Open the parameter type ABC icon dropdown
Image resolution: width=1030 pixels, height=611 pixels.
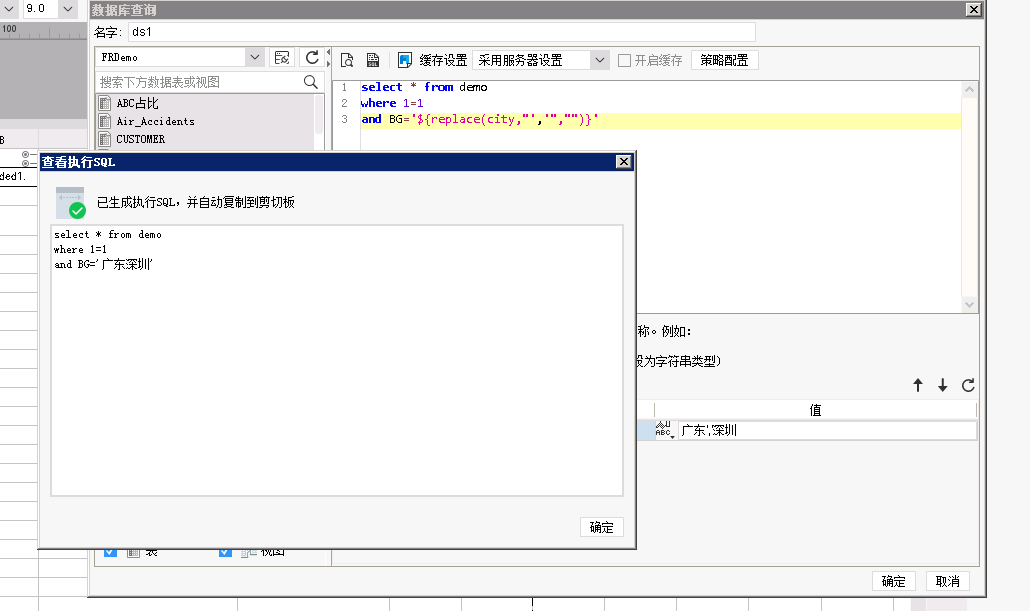coord(665,430)
